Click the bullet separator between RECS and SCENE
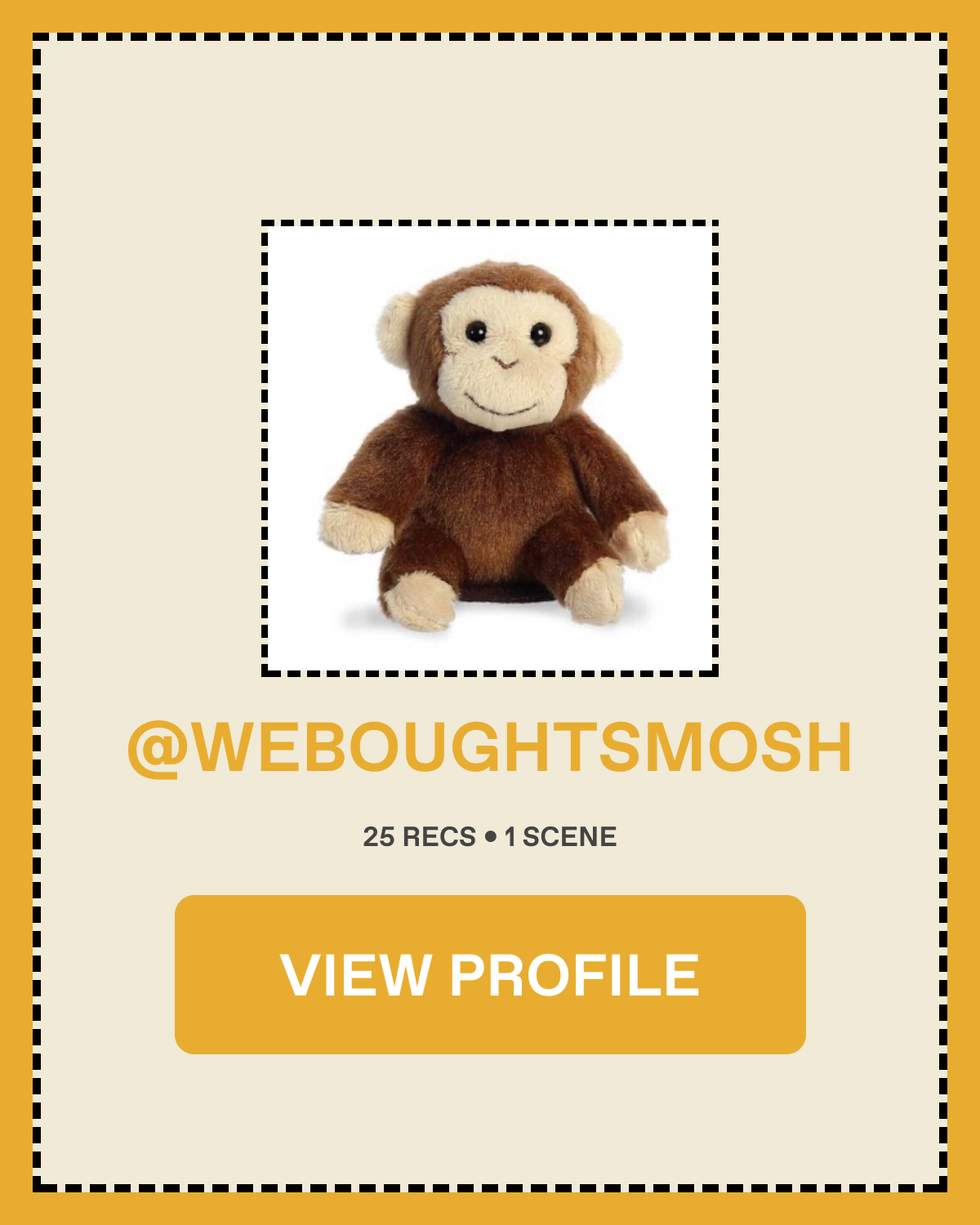This screenshot has height=1225, width=980. (490, 837)
